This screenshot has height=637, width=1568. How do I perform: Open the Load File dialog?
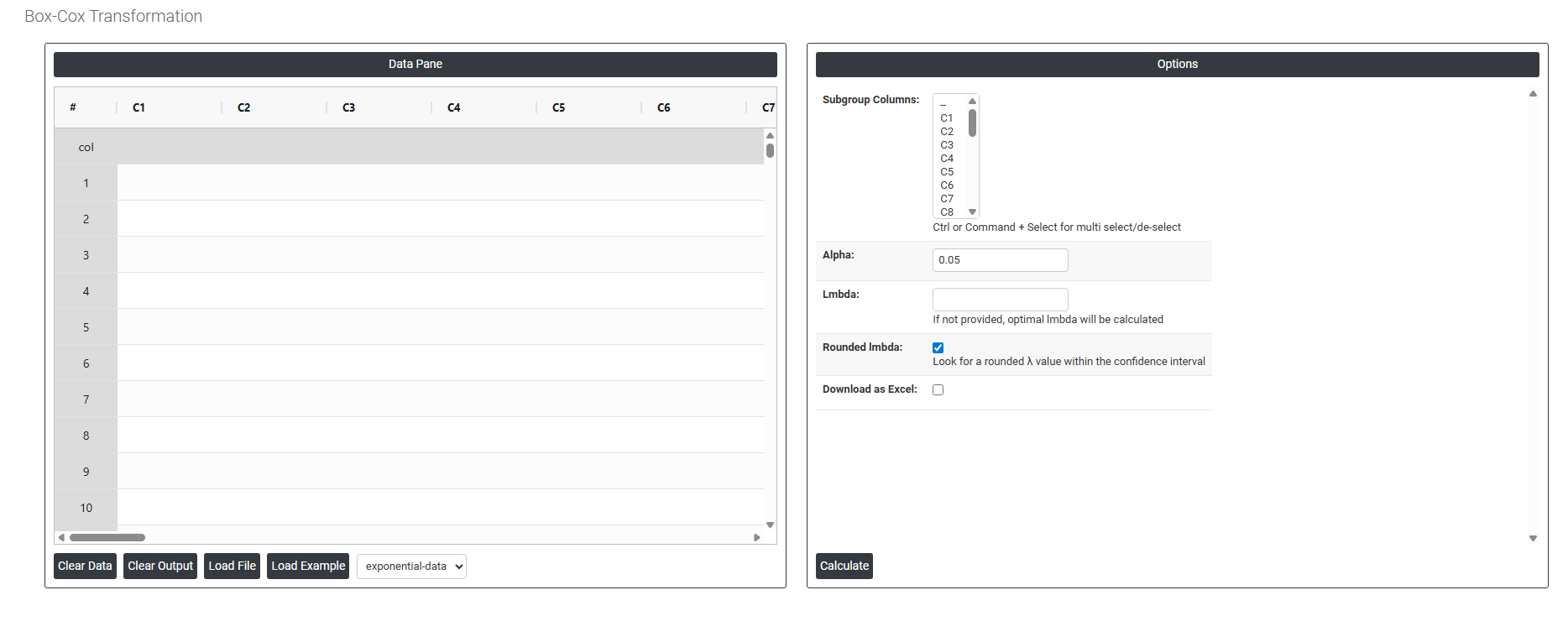pos(232,566)
